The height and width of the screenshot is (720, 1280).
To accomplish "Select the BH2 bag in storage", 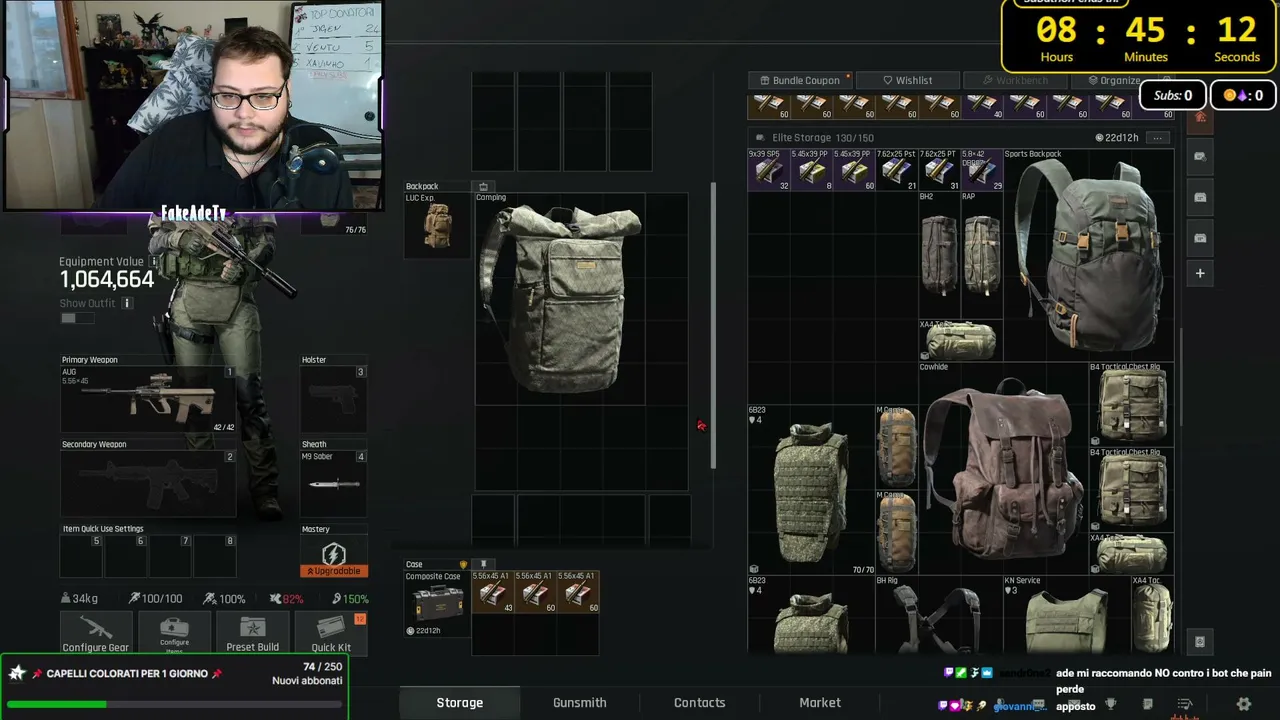I will coord(939,255).
